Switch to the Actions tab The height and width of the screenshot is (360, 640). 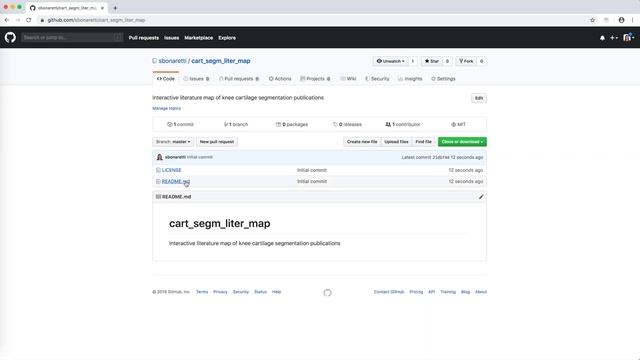(x=280, y=79)
